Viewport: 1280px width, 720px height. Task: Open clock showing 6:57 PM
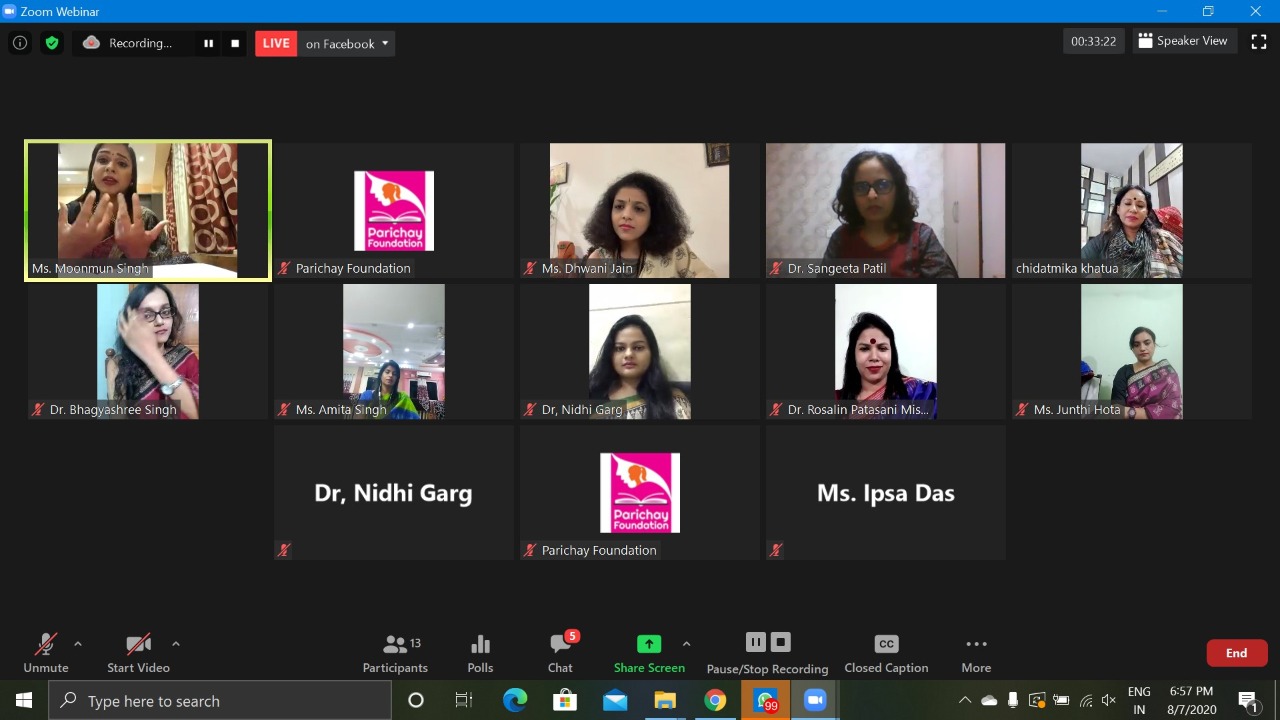(x=1190, y=700)
